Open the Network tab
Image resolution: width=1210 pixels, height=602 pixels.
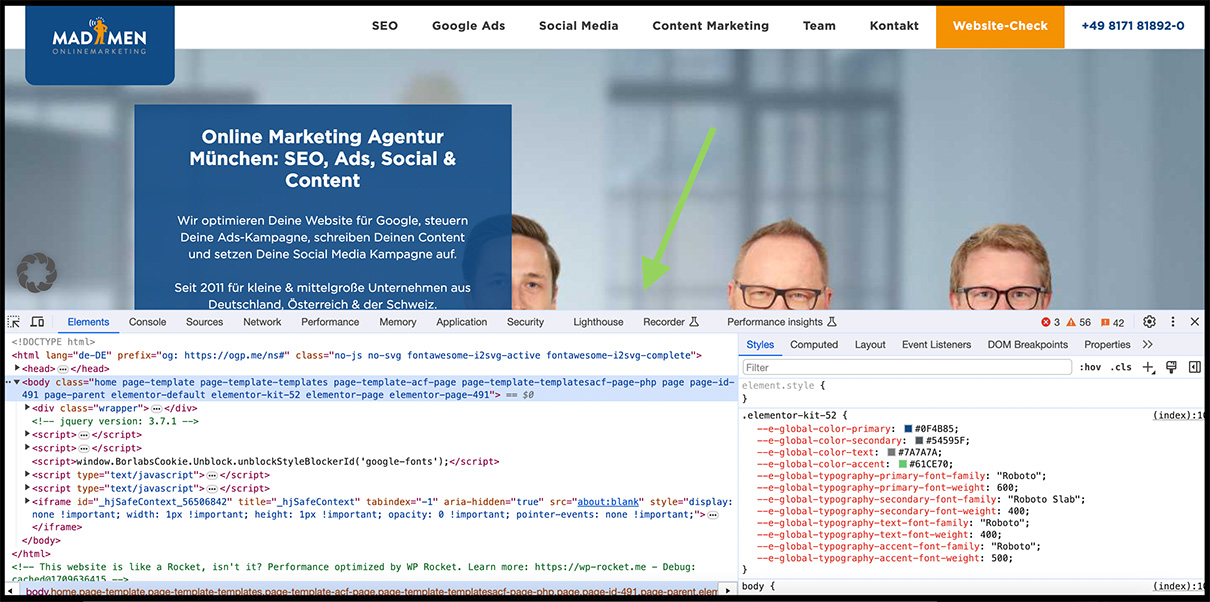click(262, 322)
